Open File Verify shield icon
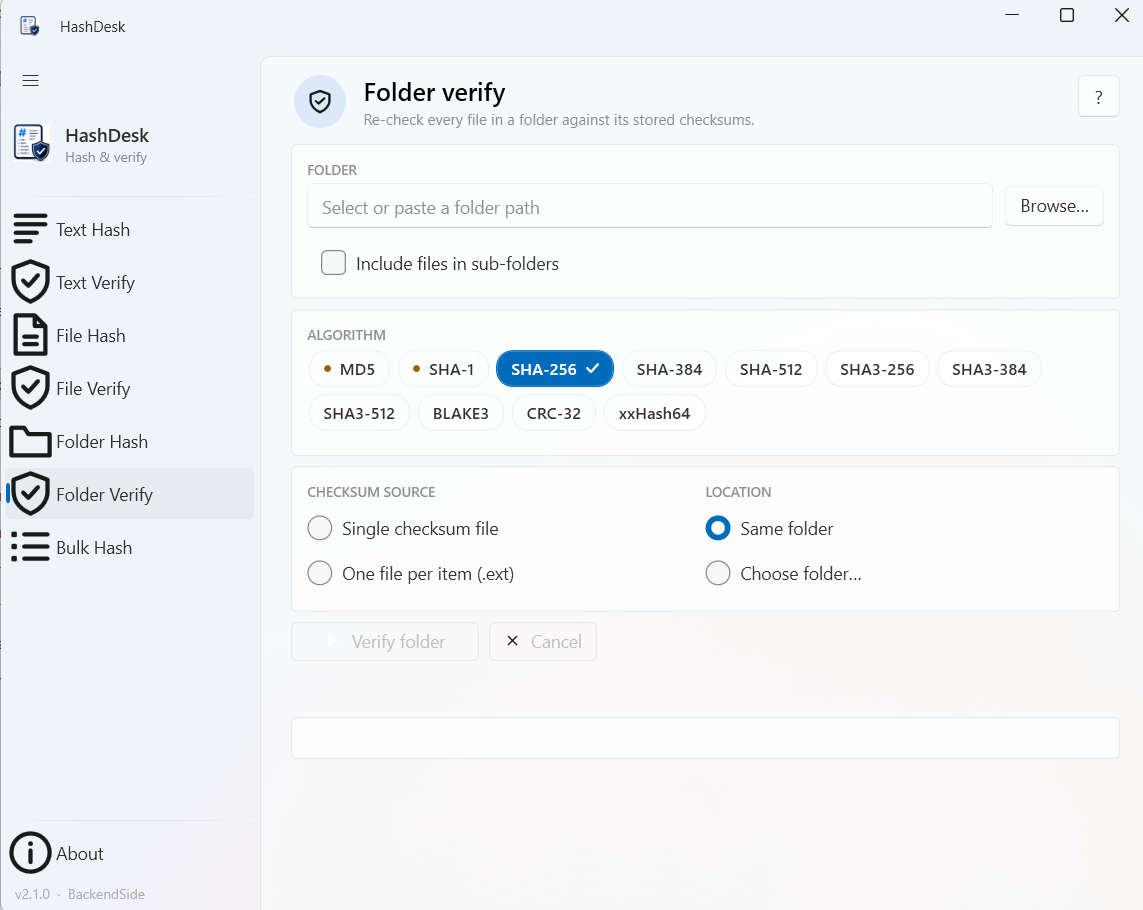The height and width of the screenshot is (910, 1143). pos(30,388)
